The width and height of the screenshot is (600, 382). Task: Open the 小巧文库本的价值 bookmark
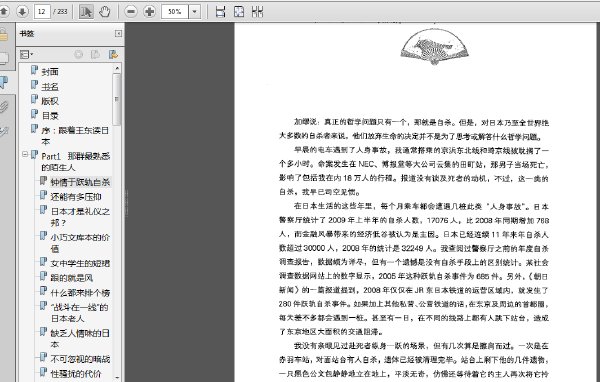point(80,243)
